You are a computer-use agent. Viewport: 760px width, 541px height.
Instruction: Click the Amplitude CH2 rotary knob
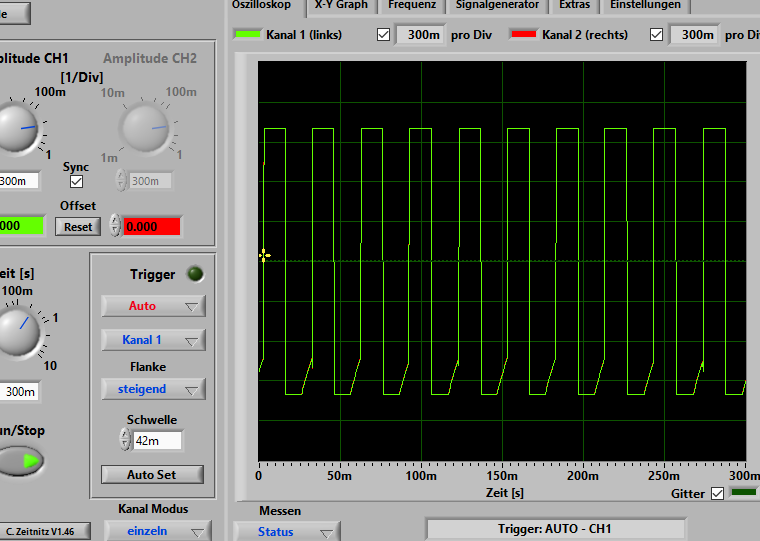(x=146, y=129)
